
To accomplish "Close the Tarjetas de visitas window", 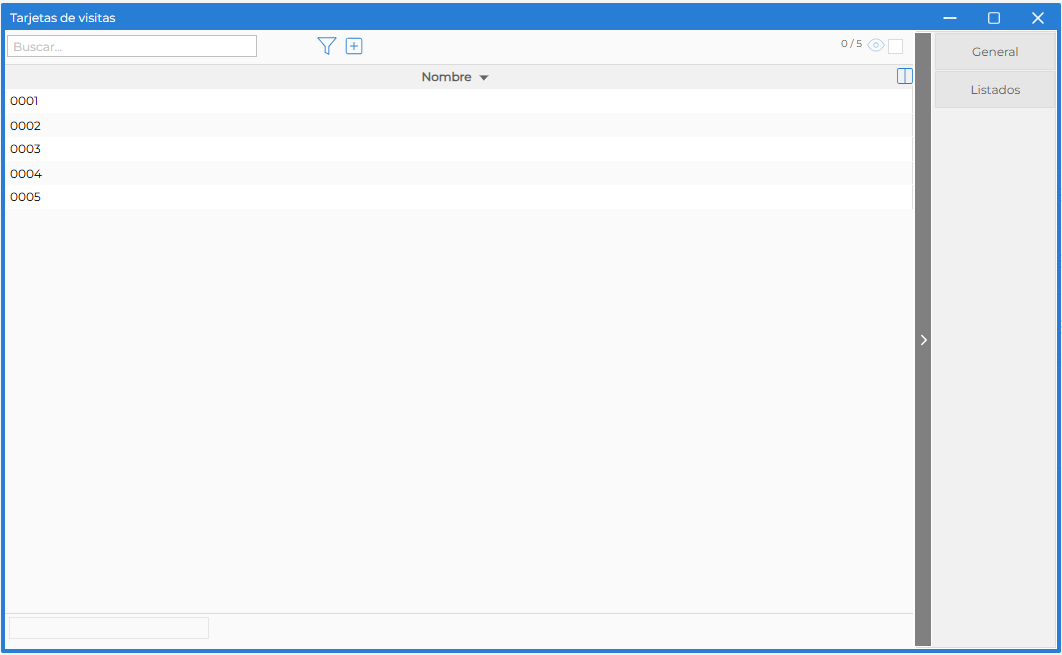I will pos(1038,18).
